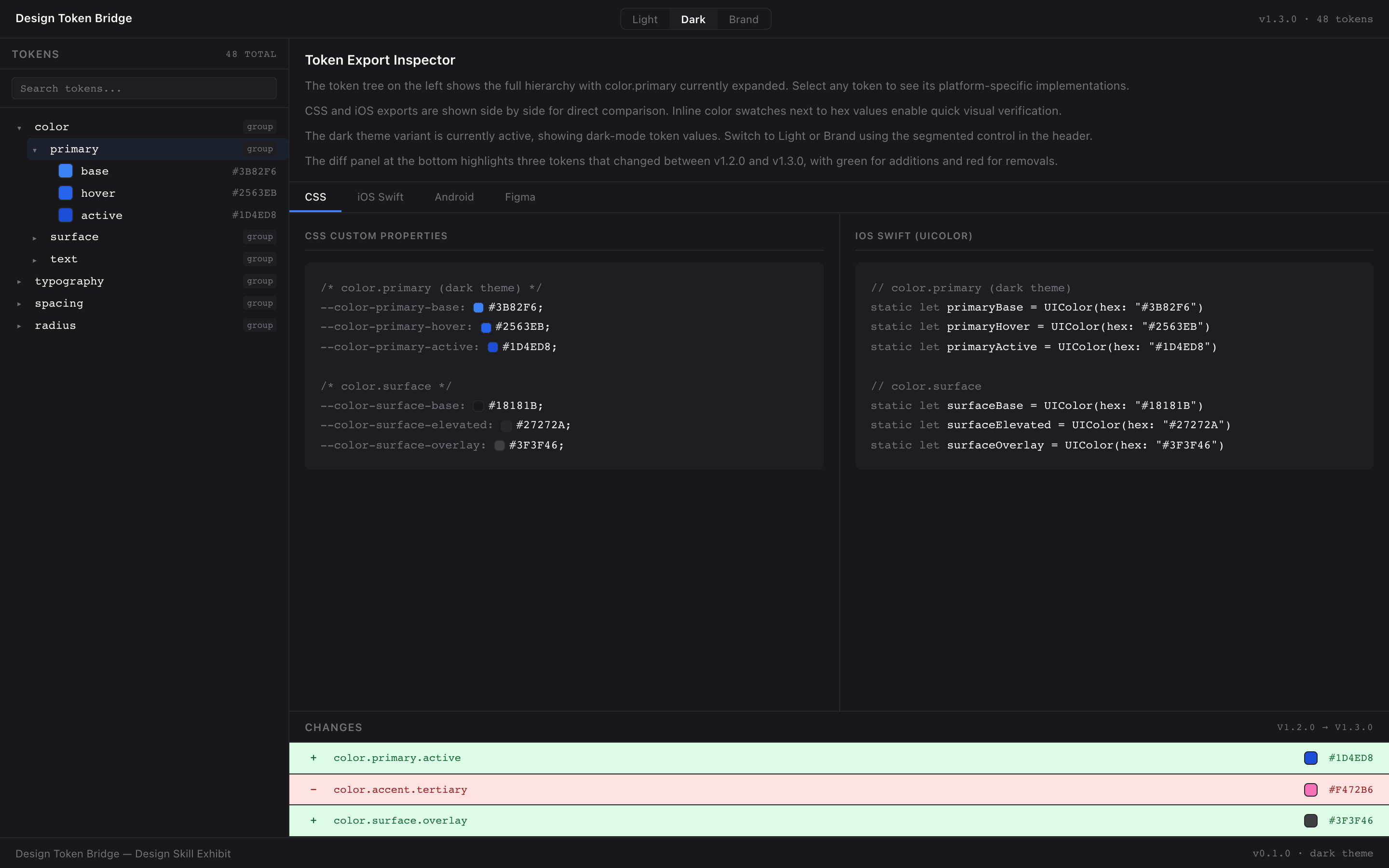Expand the surface group
Image resolution: width=1389 pixels, height=868 pixels.
[35, 238]
